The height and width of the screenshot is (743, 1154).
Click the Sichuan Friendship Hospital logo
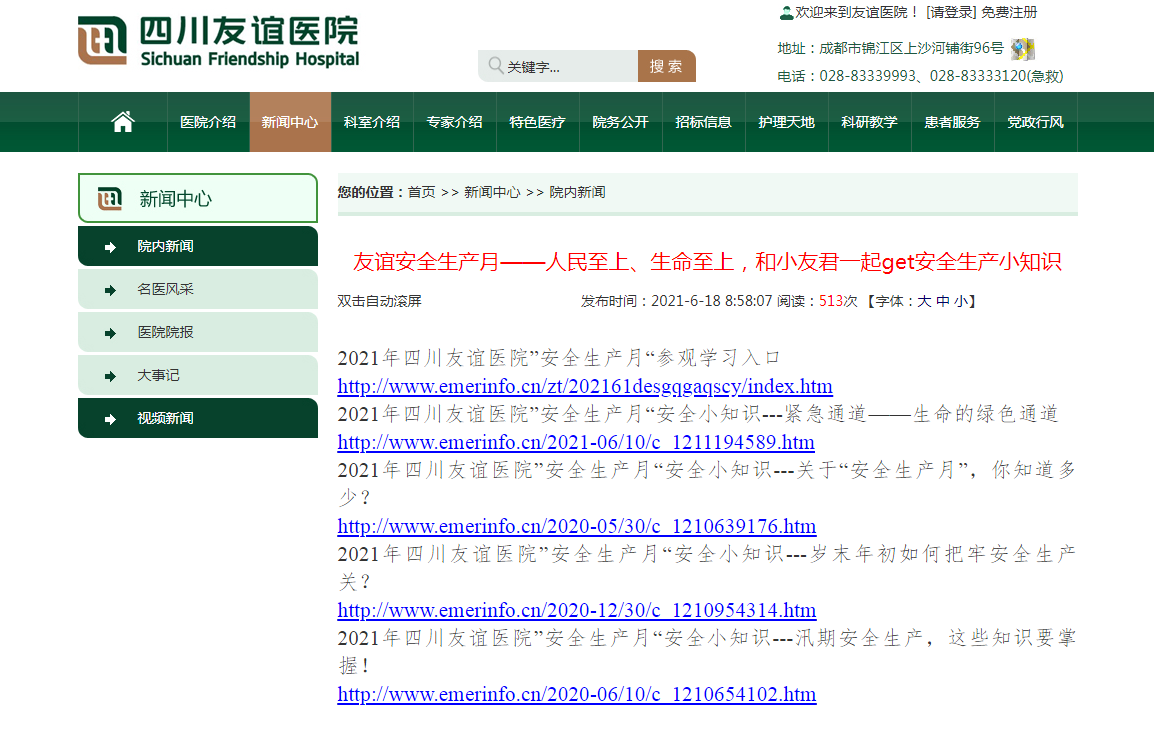tap(218, 42)
